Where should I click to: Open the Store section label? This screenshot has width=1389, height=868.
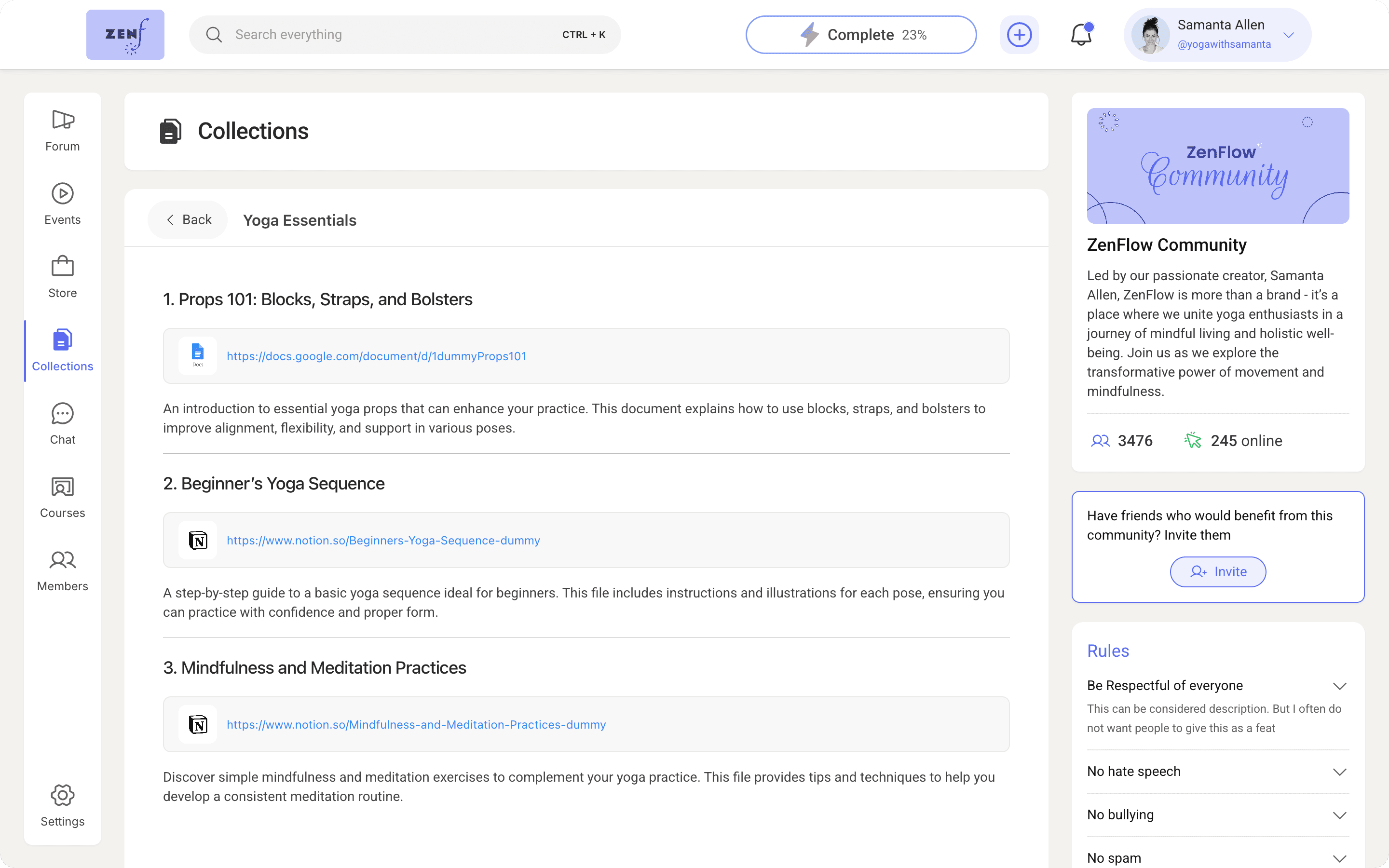(63, 293)
